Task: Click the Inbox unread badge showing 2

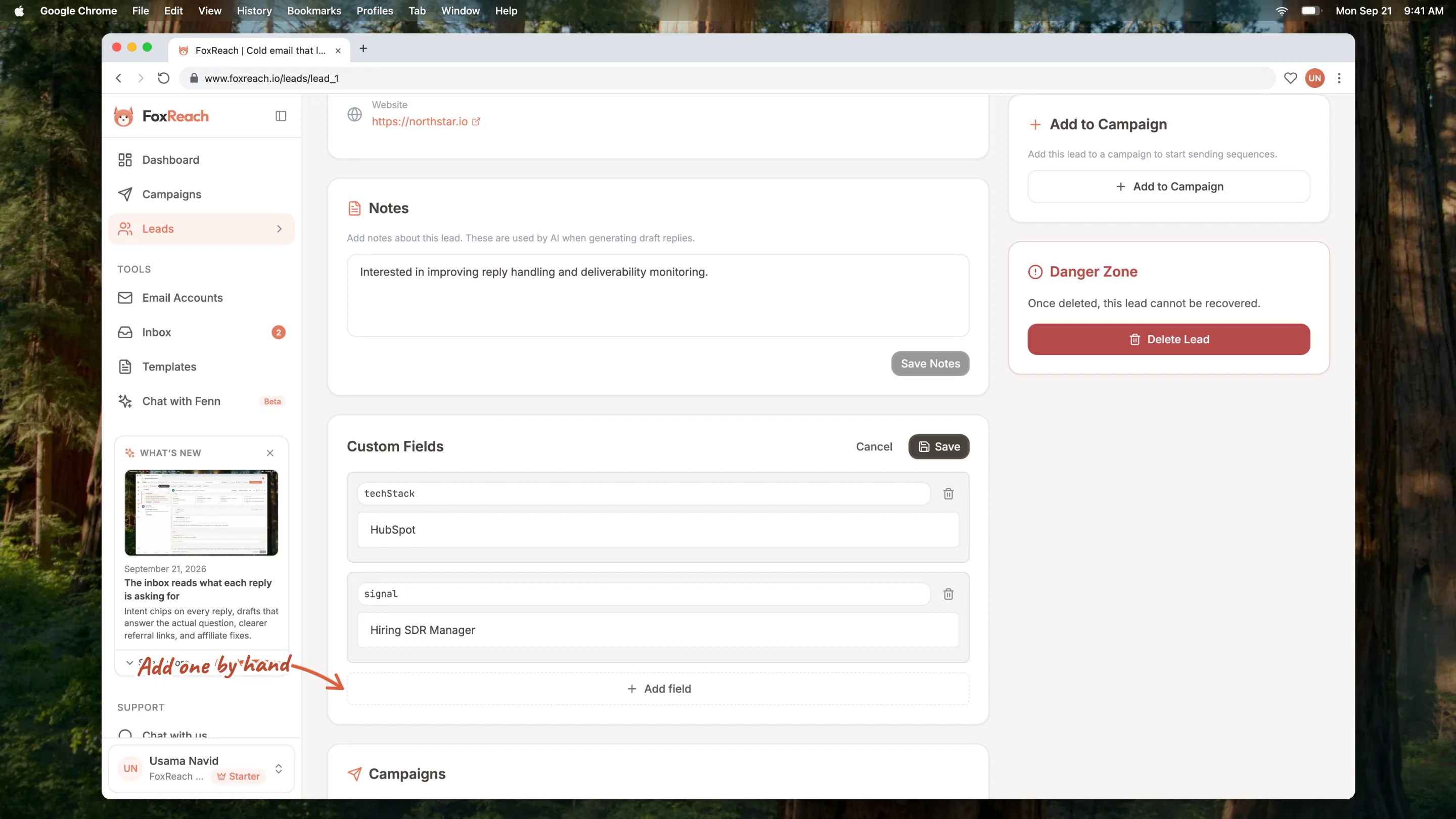Action: [x=279, y=332]
